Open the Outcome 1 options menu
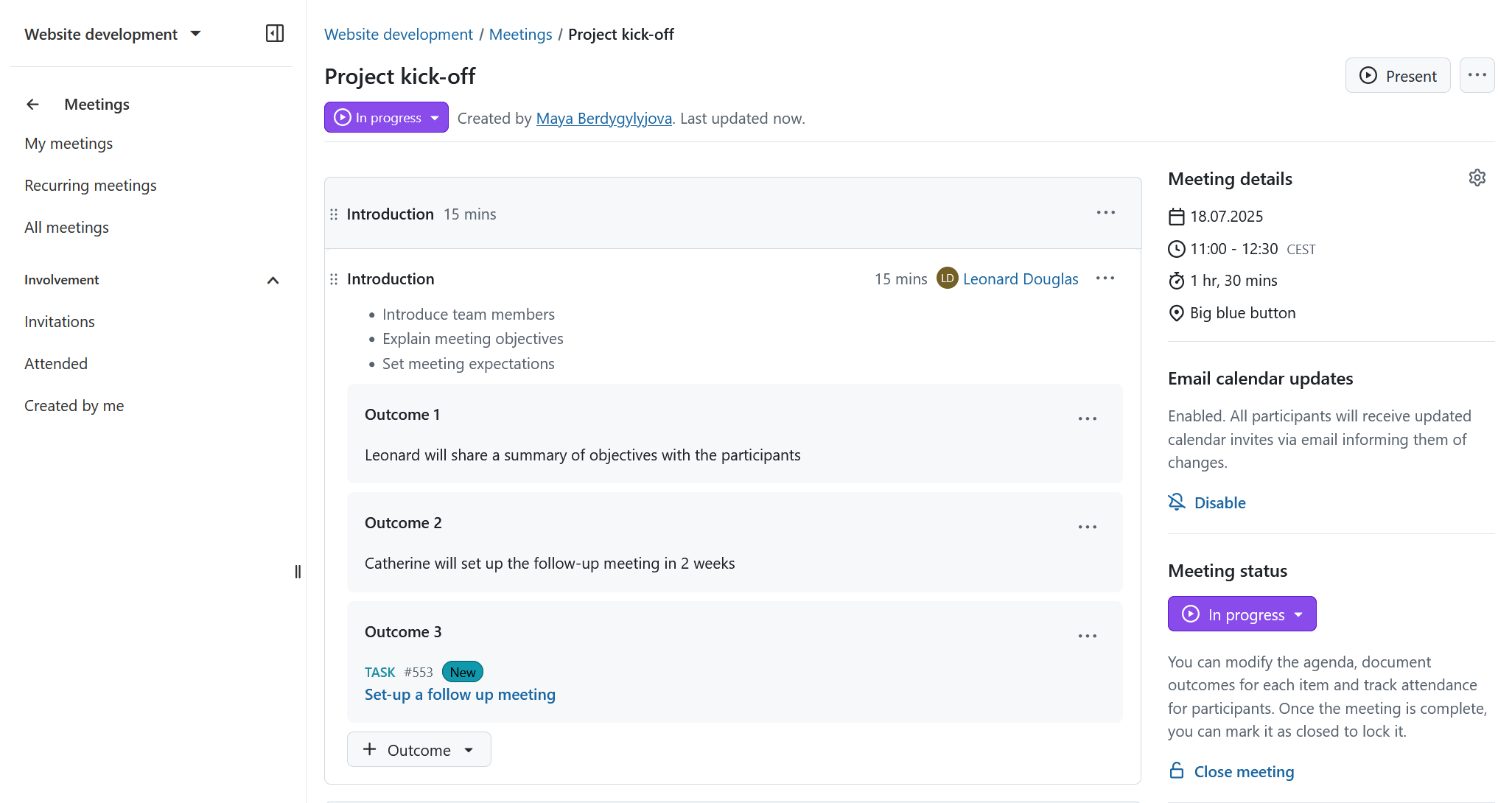 [x=1087, y=418]
